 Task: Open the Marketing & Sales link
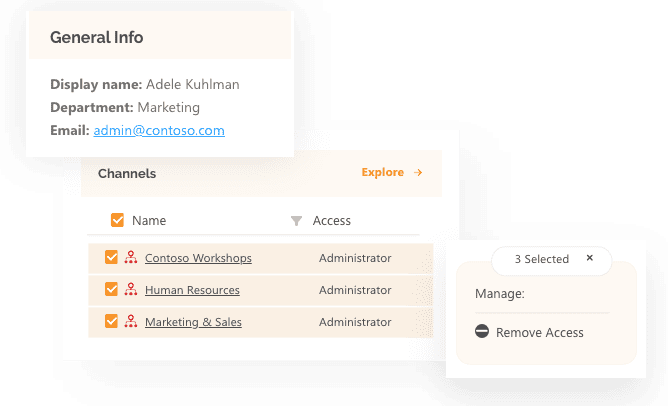(193, 322)
